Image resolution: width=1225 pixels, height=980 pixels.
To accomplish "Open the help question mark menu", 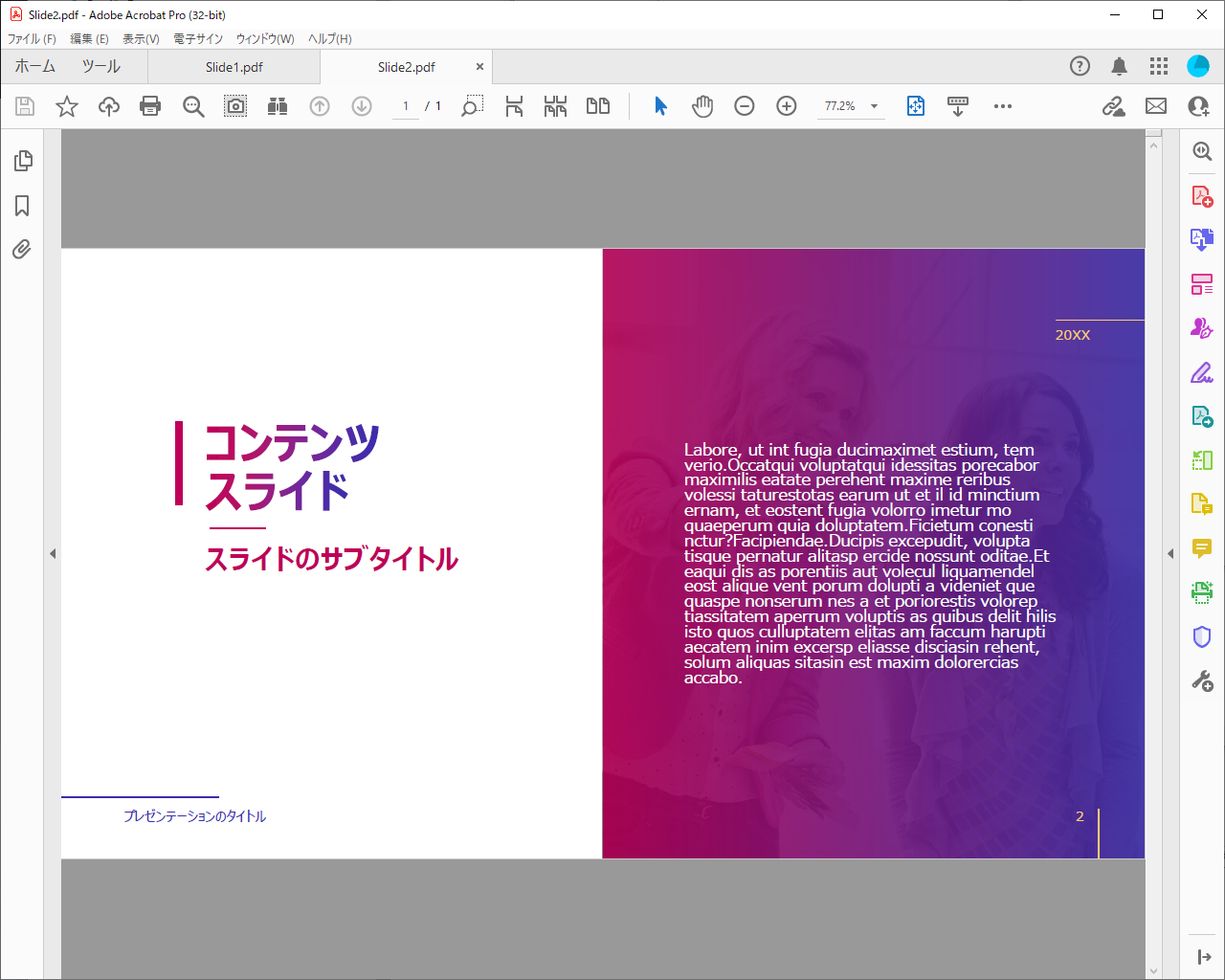I will [1080, 66].
